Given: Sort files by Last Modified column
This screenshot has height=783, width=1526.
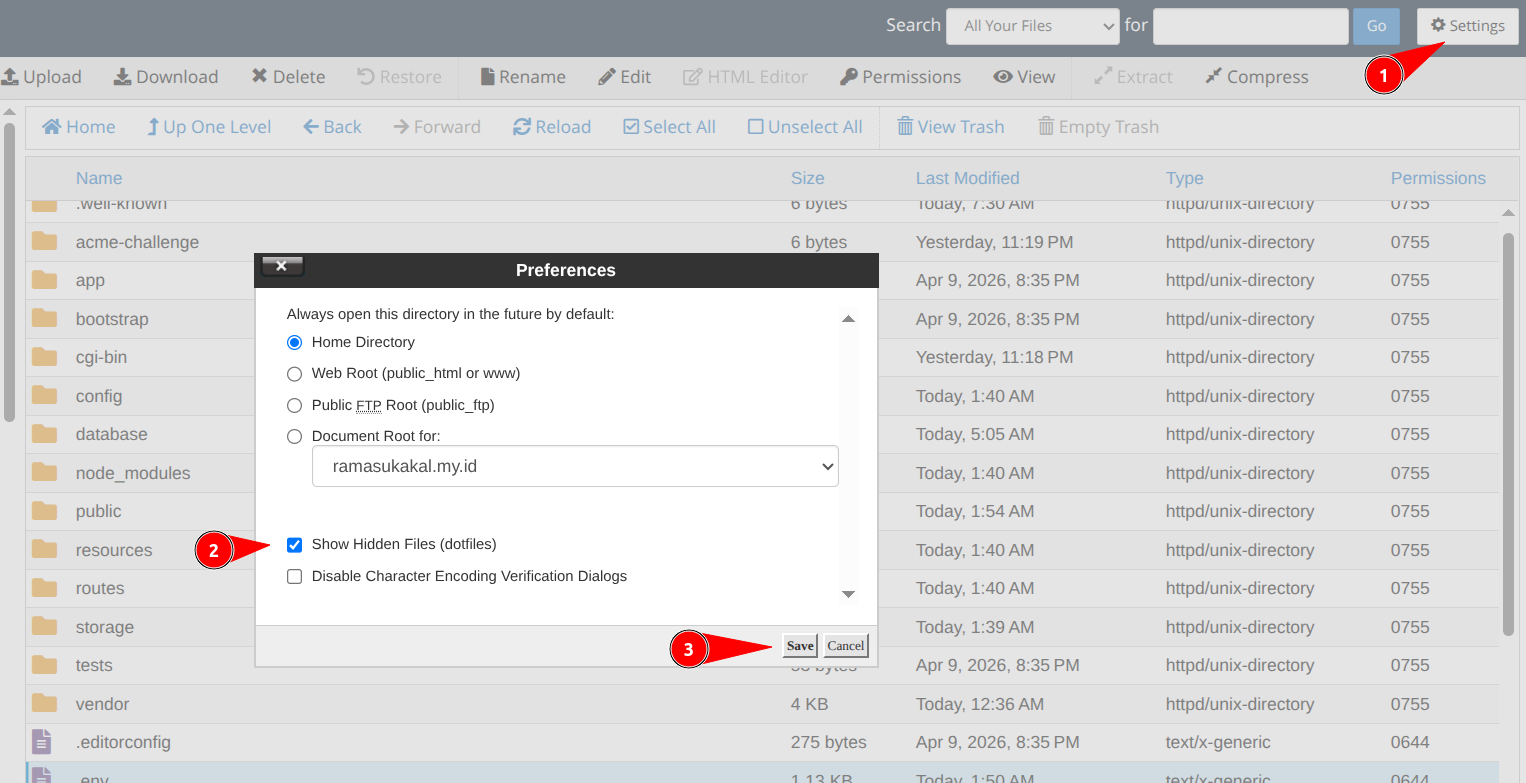Looking at the screenshot, I should [967, 177].
